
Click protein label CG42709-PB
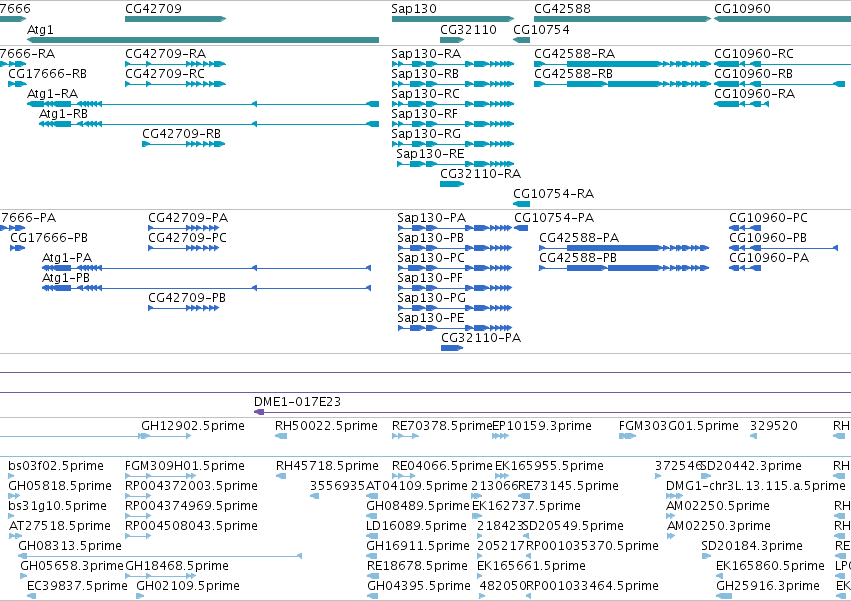pyautogui.click(x=187, y=298)
